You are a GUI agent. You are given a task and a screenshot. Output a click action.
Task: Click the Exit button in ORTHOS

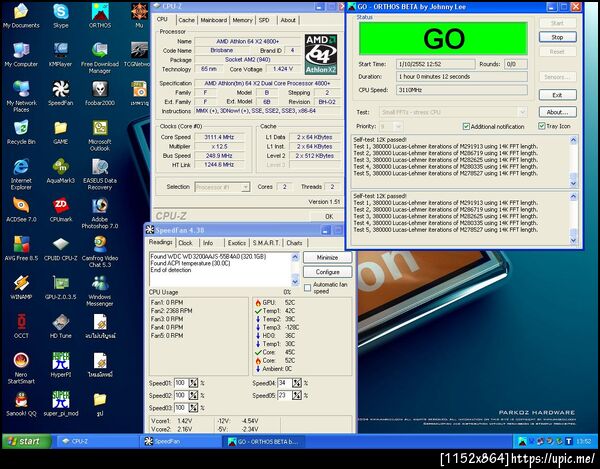tap(558, 94)
